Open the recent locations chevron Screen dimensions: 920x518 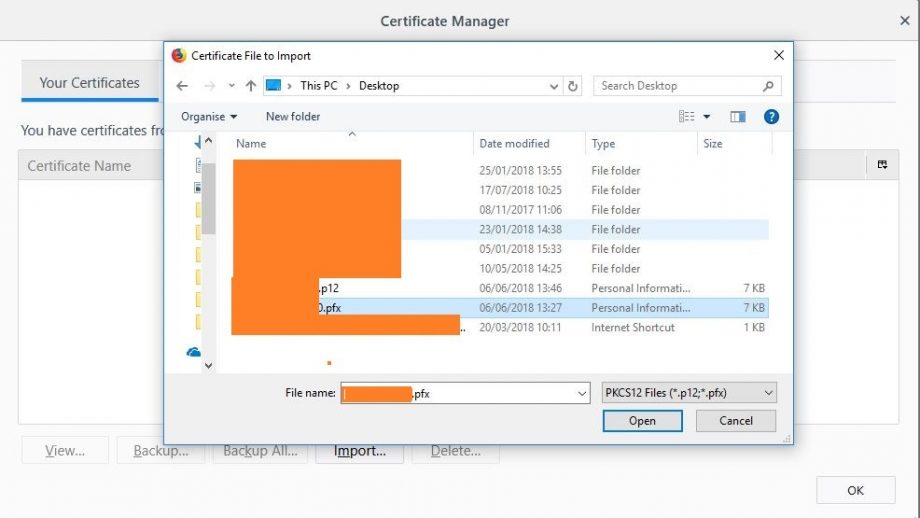pos(232,86)
